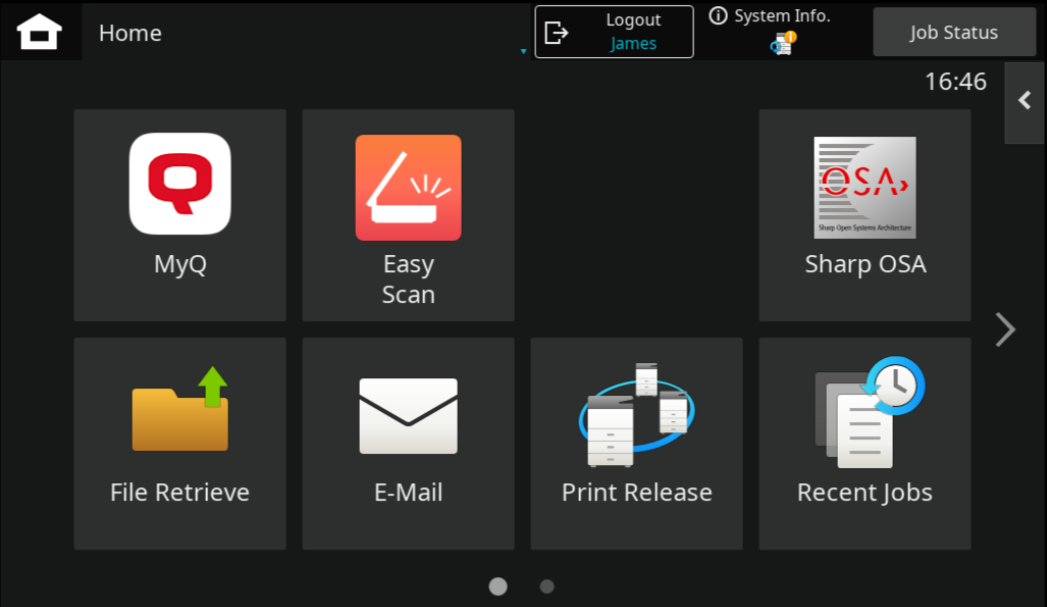Log out user James
Screen dimensions: 1047x607
point(614,32)
